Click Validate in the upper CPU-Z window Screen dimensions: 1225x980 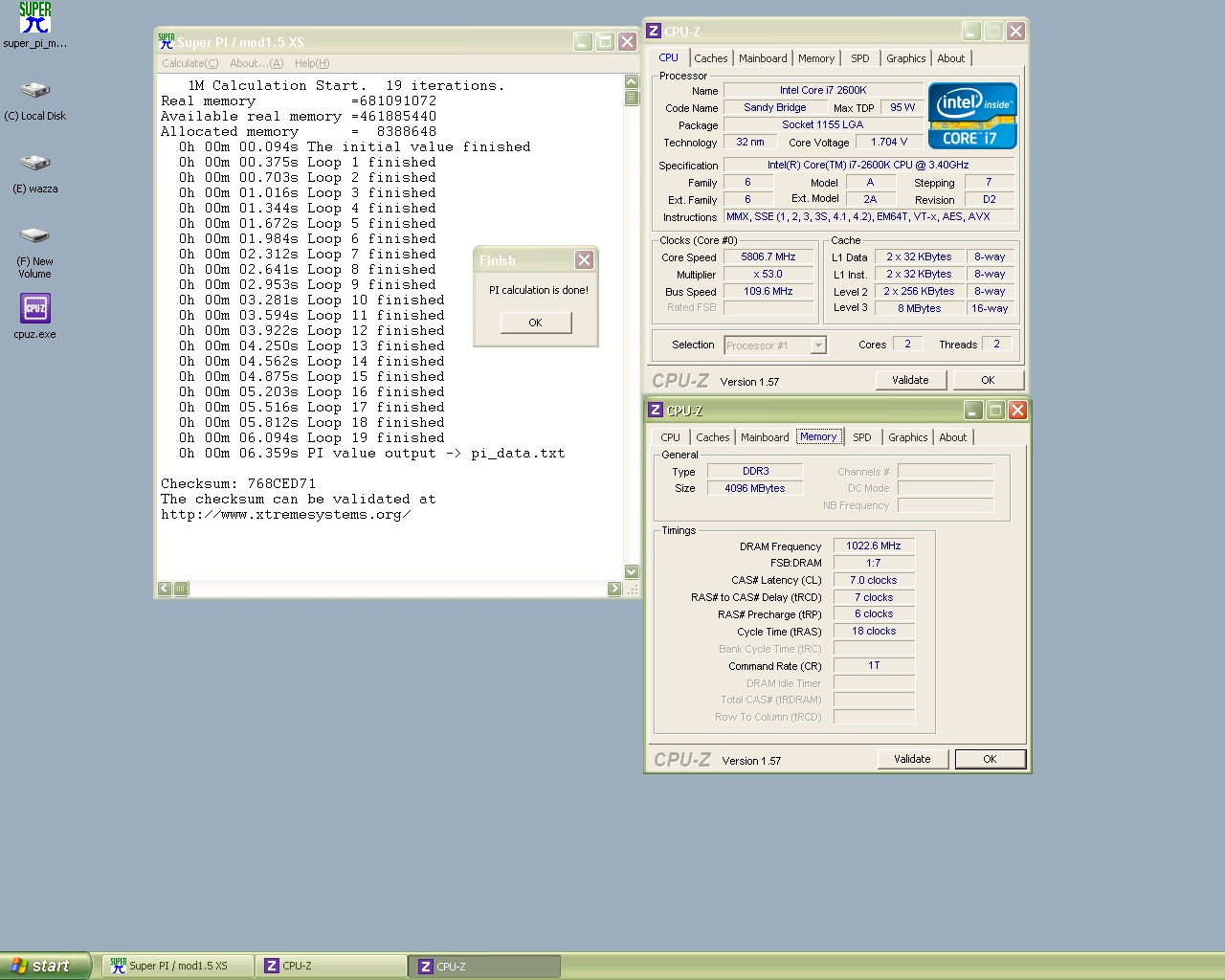(x=910, y=380)
